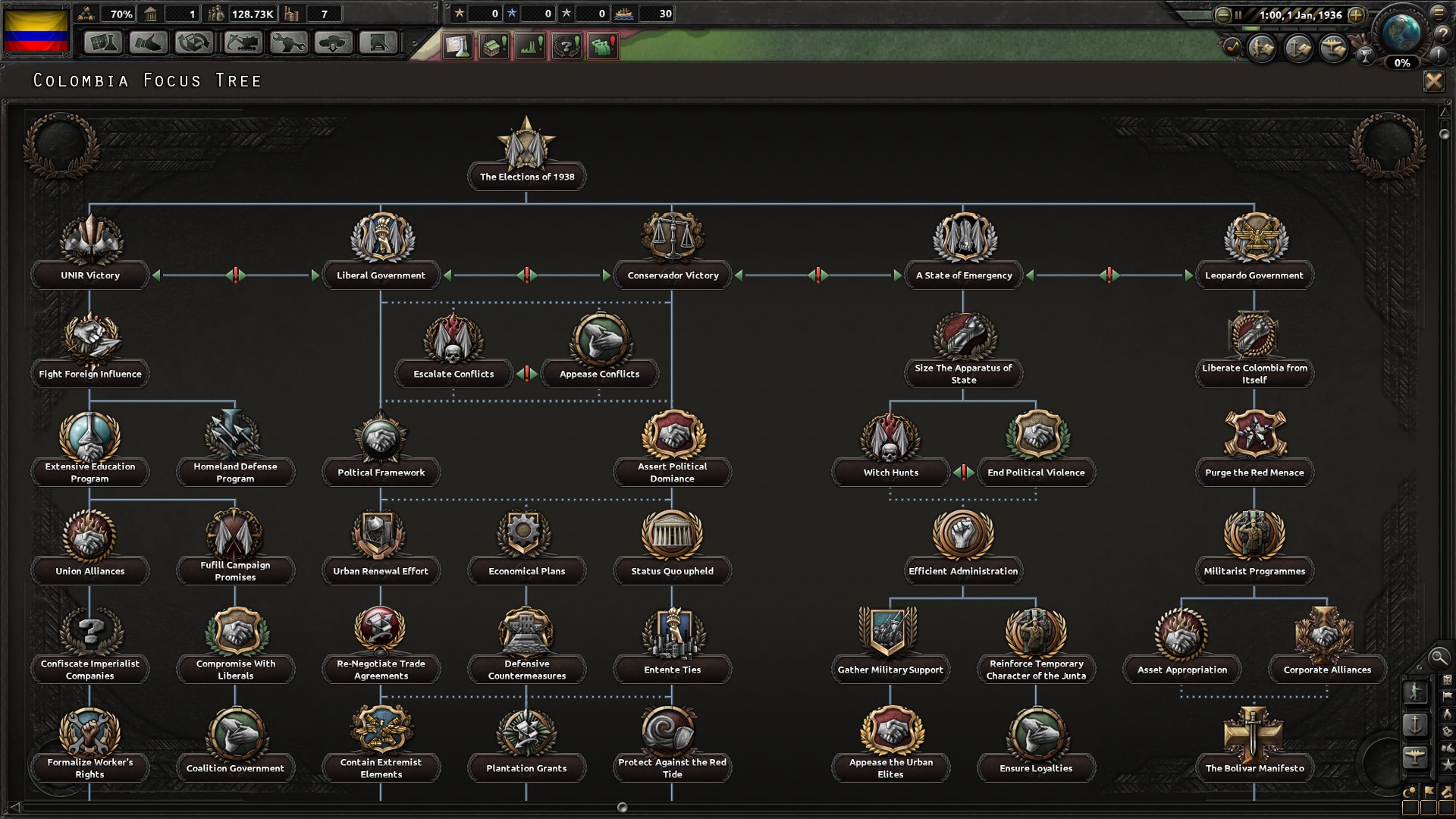Open the music player note icon
The image size is (1456, 819).
1233,48
